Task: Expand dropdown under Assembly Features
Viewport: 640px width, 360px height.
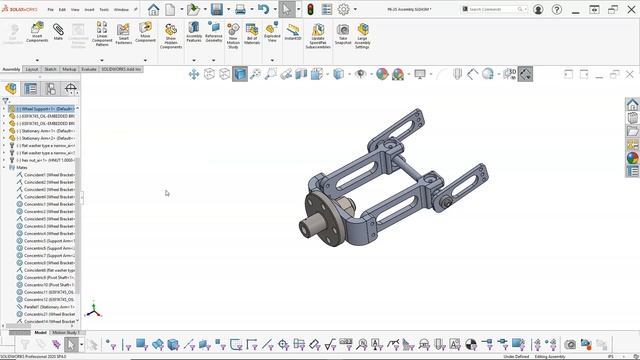Action: (194, 60)
